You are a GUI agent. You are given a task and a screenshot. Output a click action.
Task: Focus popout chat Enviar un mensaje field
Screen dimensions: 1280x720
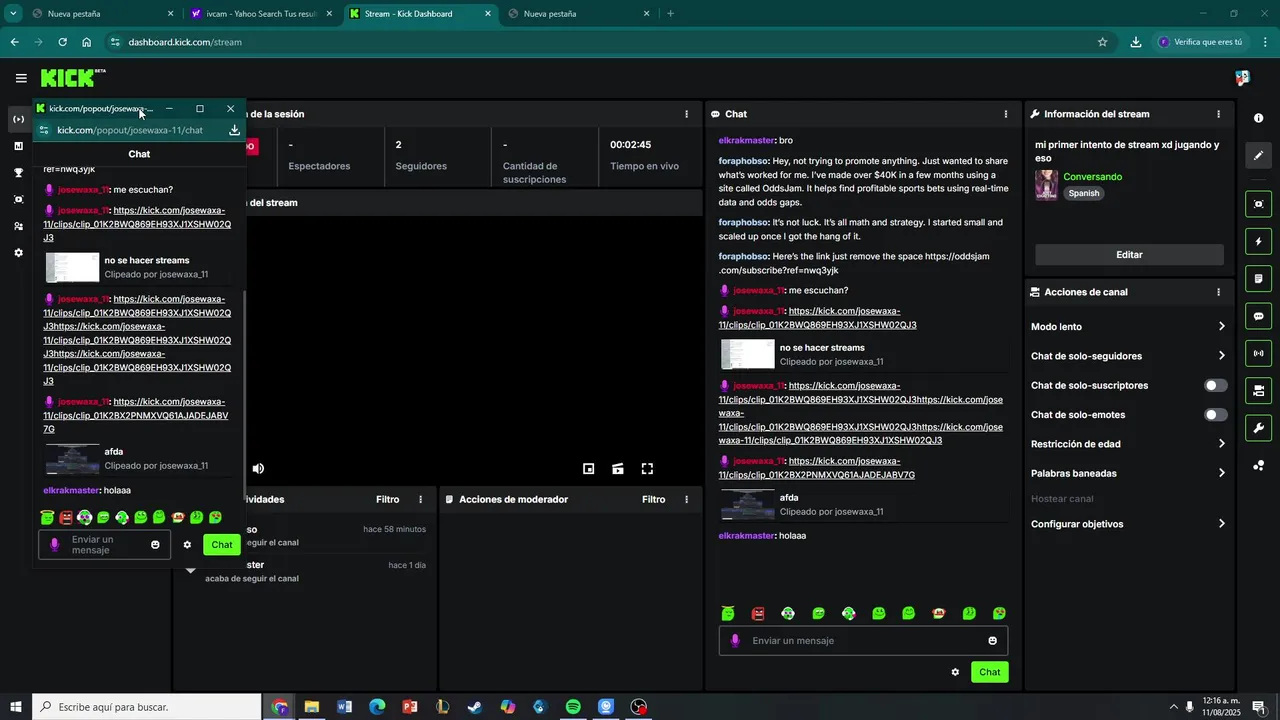(x=104, y=545)
